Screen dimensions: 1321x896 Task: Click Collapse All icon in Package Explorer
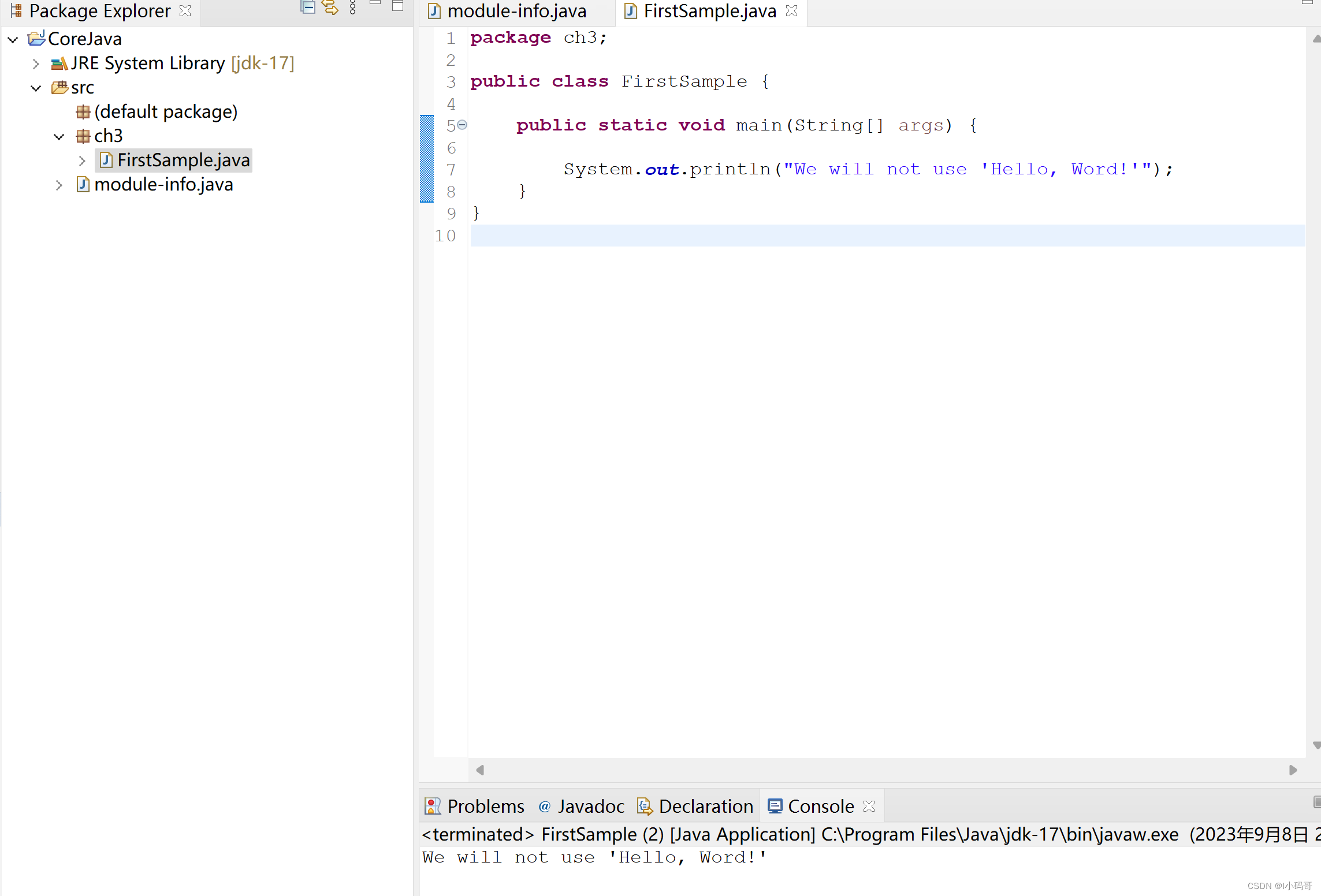(x=308, y=8)
